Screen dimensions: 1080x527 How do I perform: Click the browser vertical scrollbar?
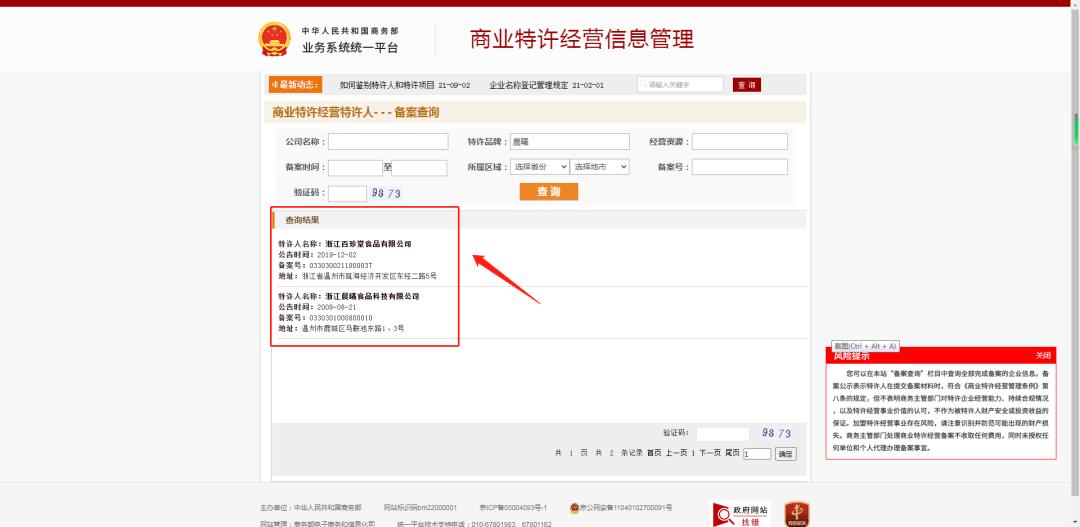coord(1075,262)
